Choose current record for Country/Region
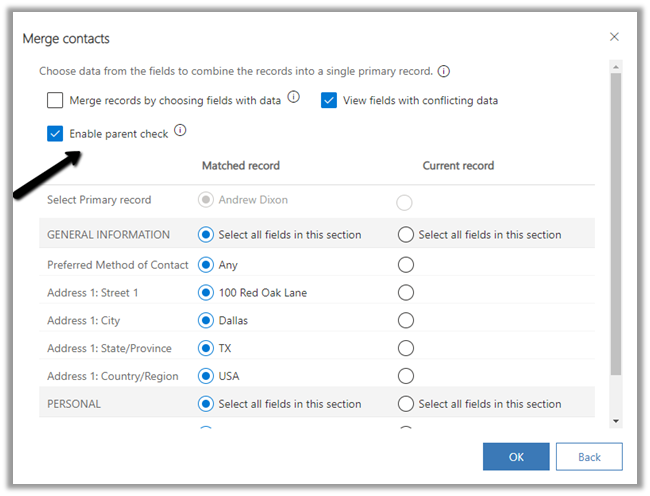Screen dimensions: 650x496 [406, 377]
